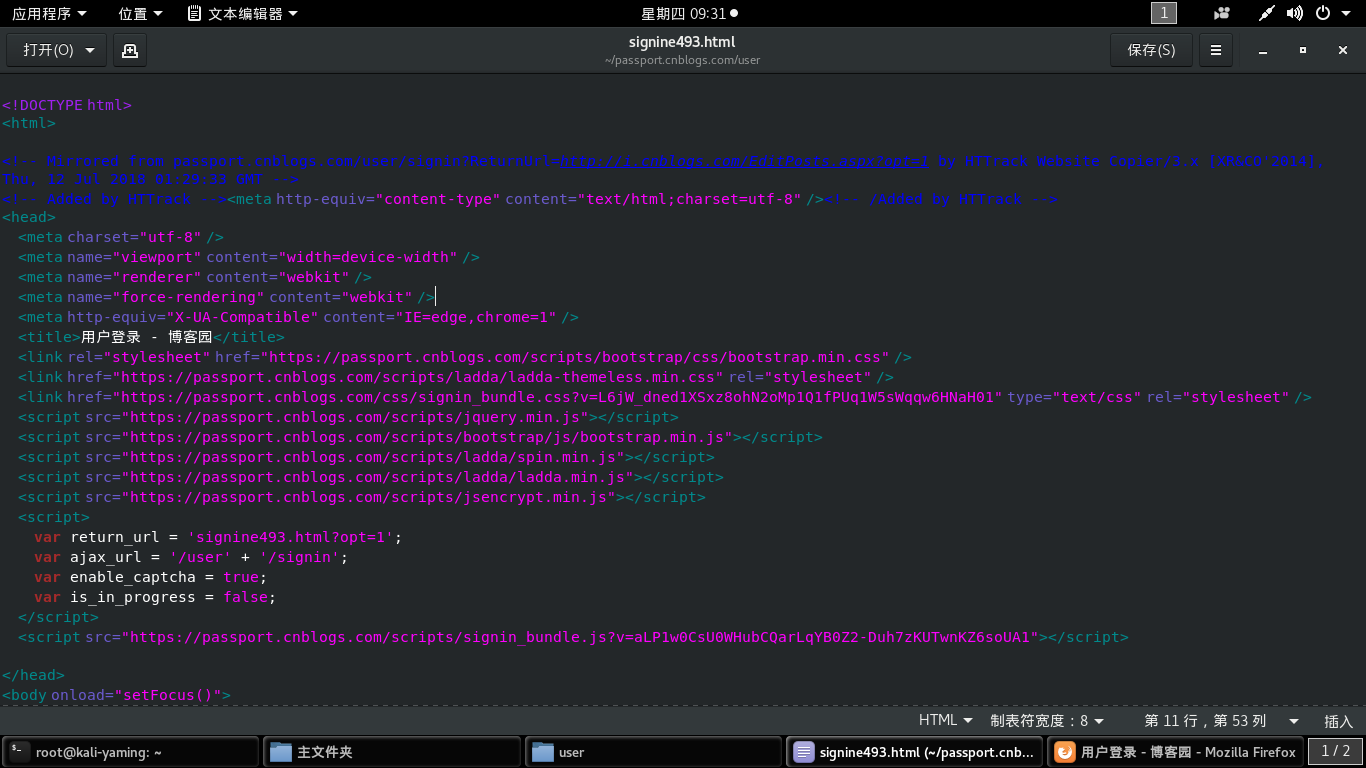The image size is (1366, 768).
Task: Open Firefox 用户登录 window from taskbar
Action: click(1175, 752)
